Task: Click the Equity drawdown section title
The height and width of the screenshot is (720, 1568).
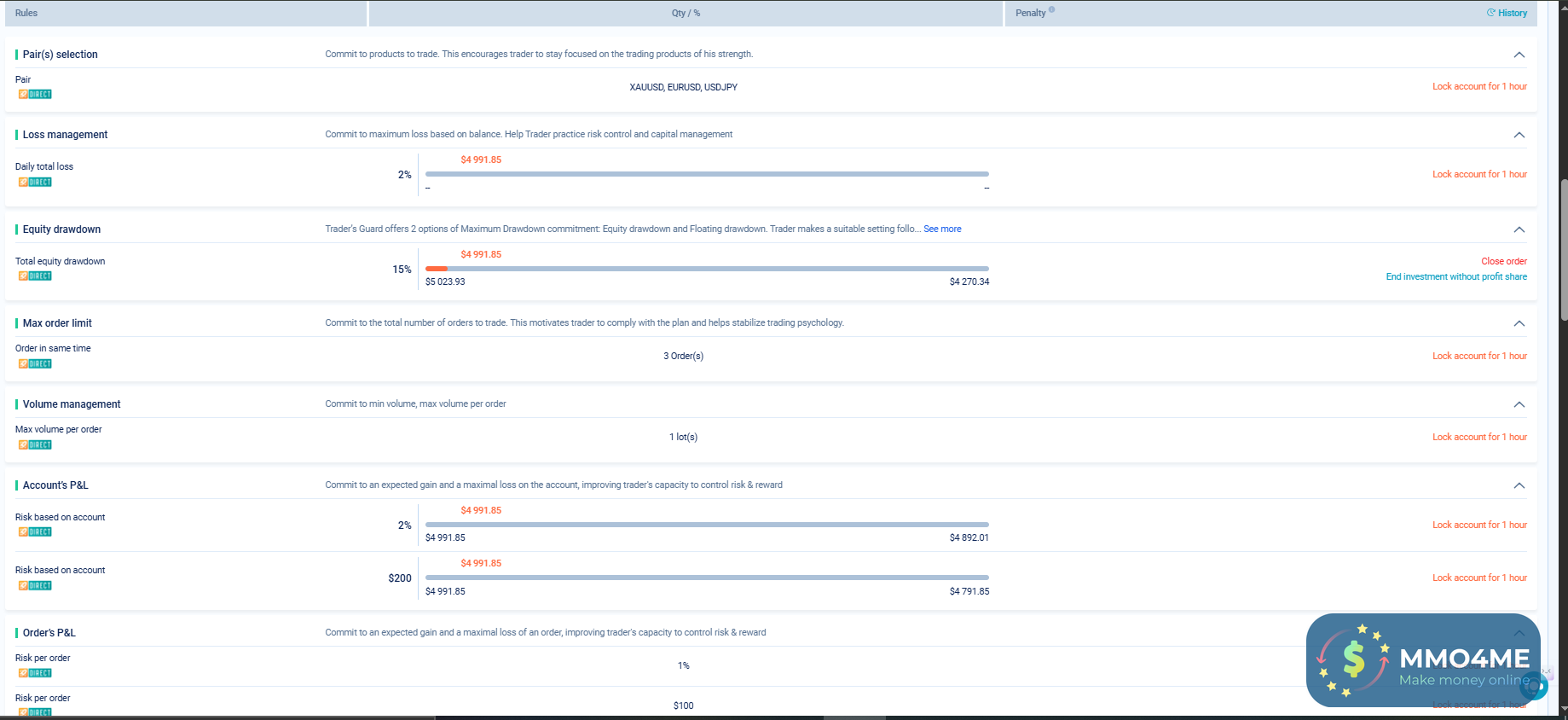Action: (61, 229)
